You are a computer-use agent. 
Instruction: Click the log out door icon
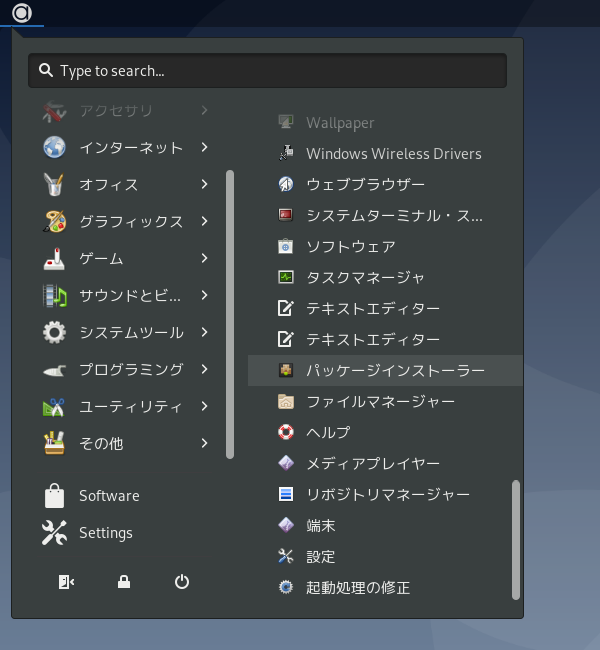coord(66,582)
